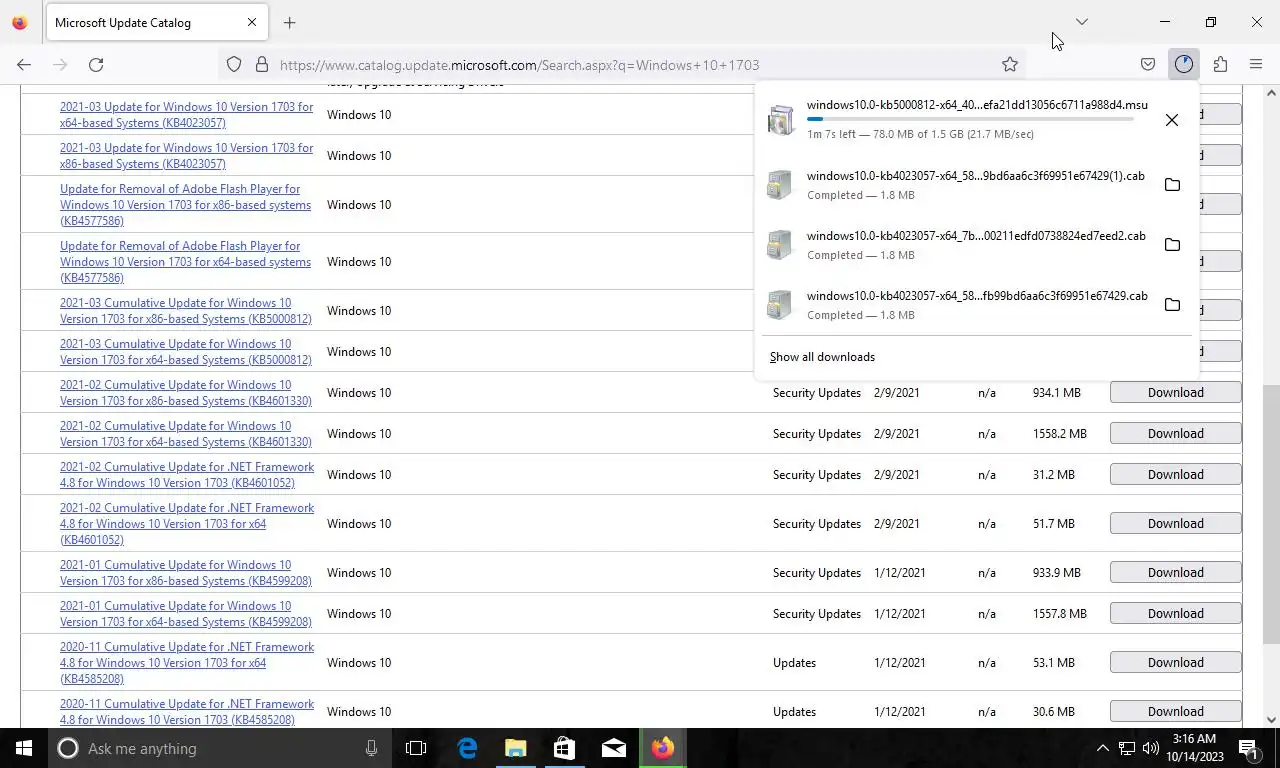Open 2021-02 .NET 4.8 x64 KB4601052 link
The width and height of the screenshot is (1280, 768).
click(x=187, y=523)
